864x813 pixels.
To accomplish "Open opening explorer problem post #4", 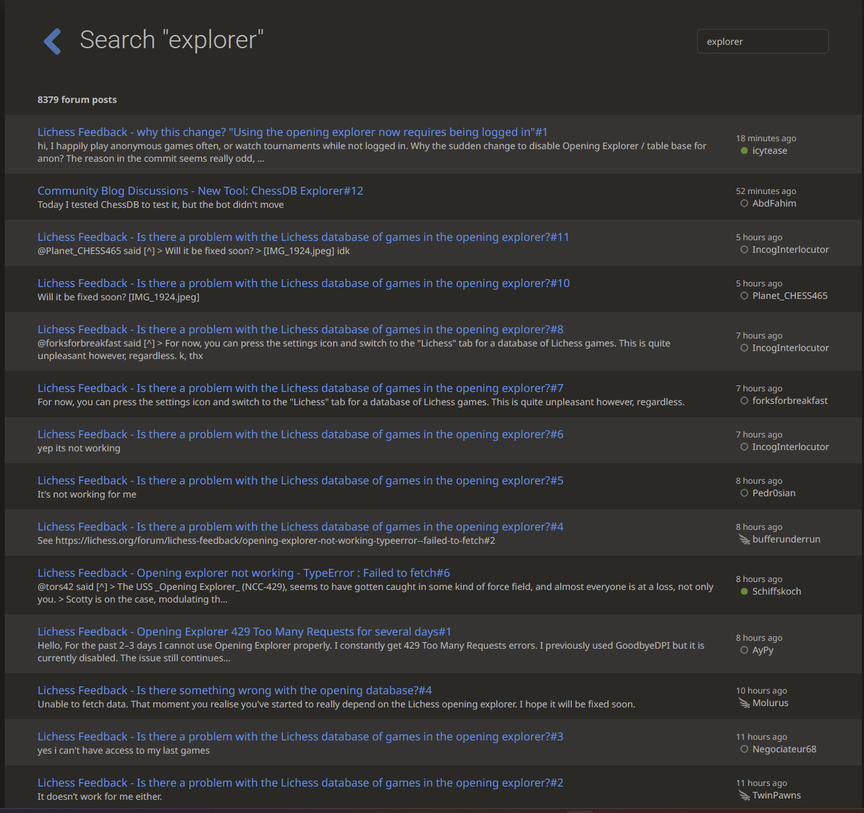I will tap(300, 527).
